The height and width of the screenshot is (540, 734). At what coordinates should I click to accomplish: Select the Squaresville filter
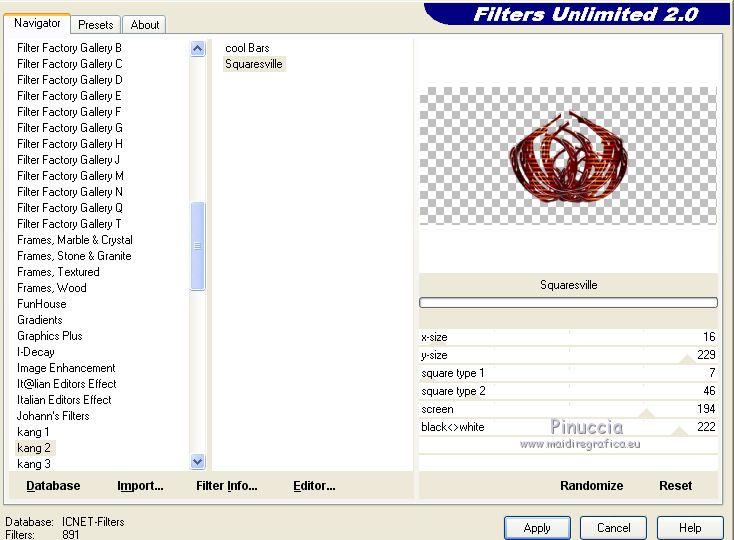pos(254,64)
